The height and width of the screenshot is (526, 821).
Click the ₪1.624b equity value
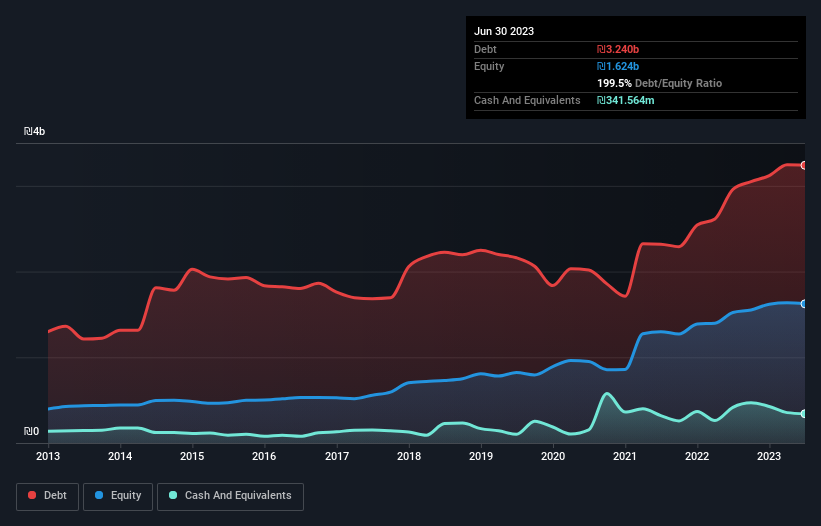[x=618, y=66]
